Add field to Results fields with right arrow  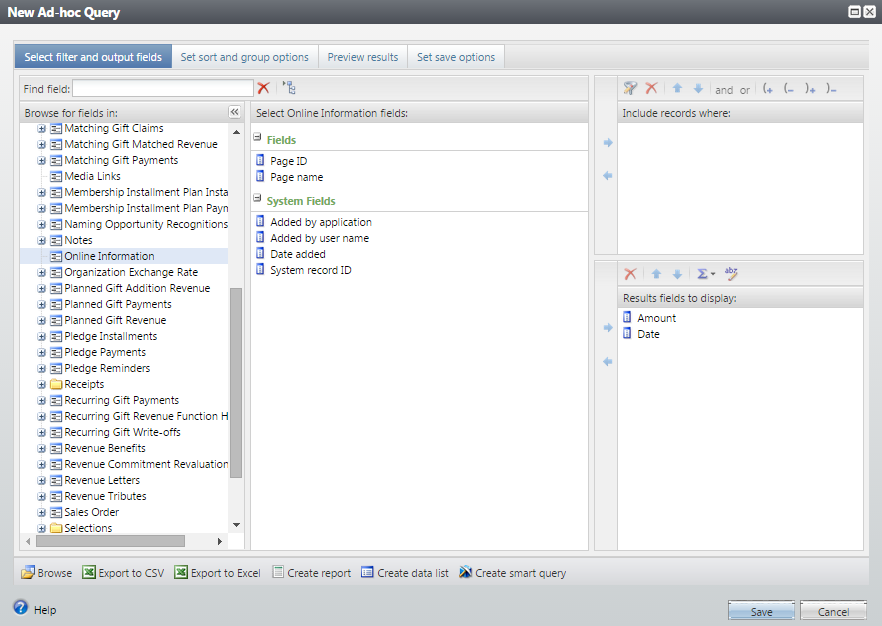tap(608, 327)
